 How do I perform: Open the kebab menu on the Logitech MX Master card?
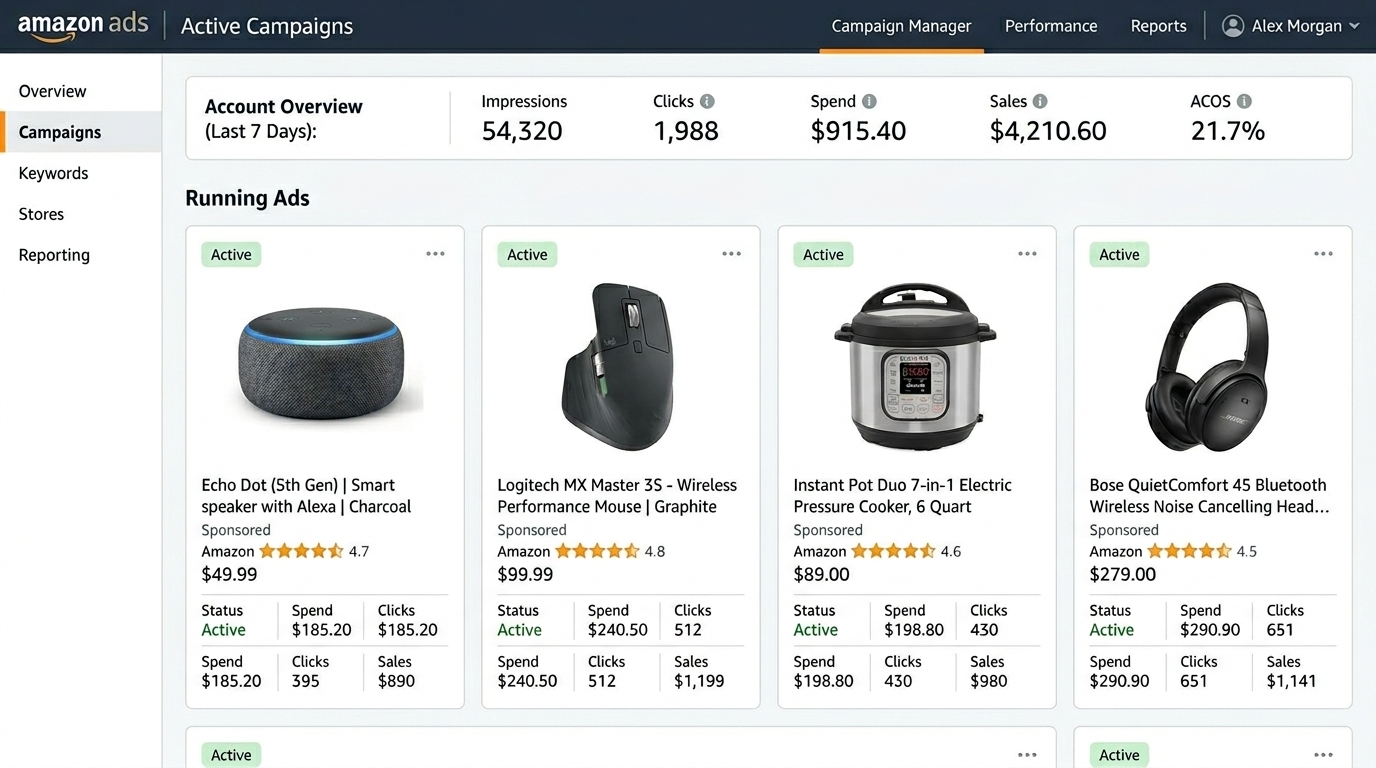pos(731,254)
